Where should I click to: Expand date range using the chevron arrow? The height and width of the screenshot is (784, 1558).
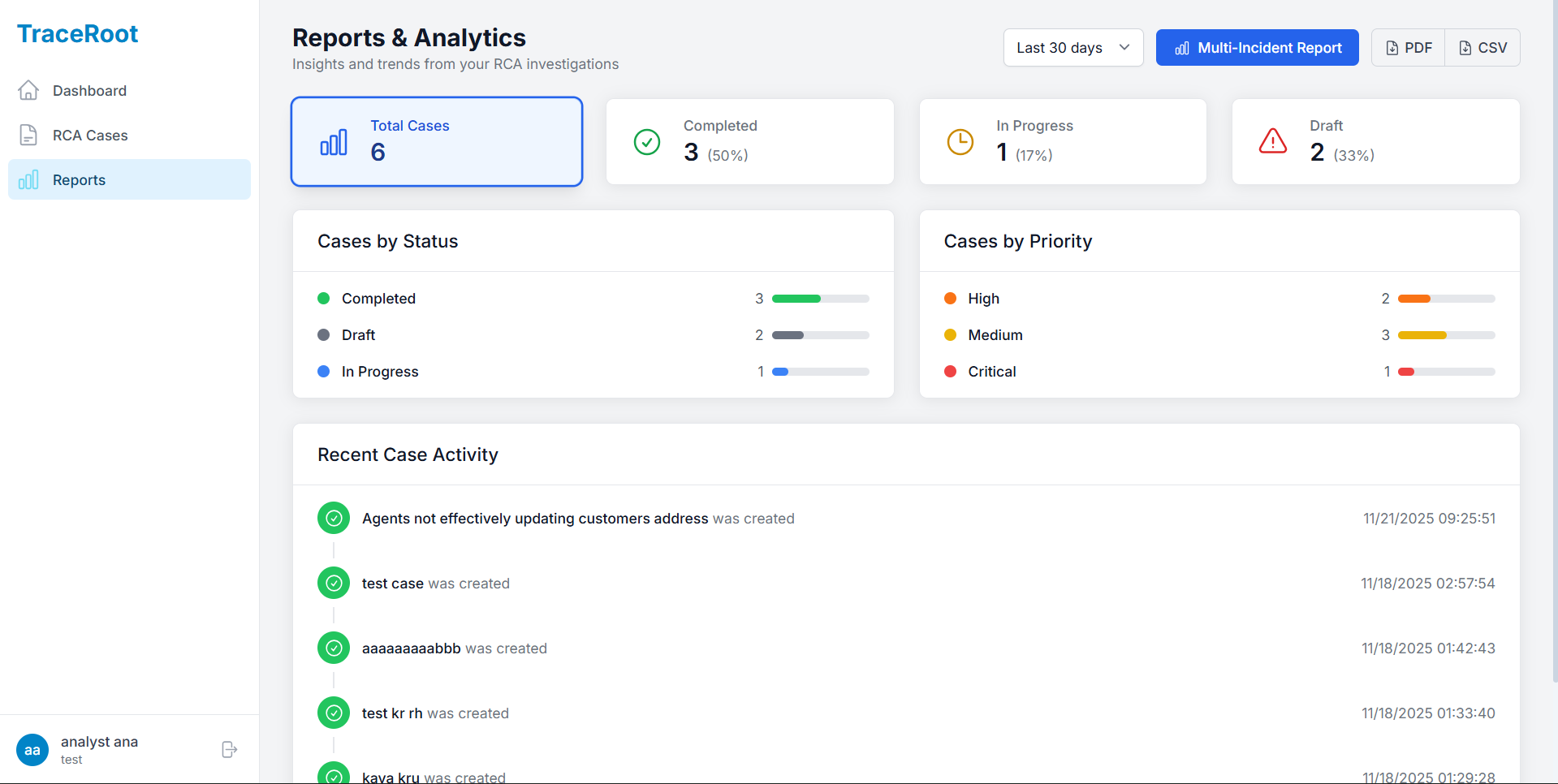pos(1124,47)
